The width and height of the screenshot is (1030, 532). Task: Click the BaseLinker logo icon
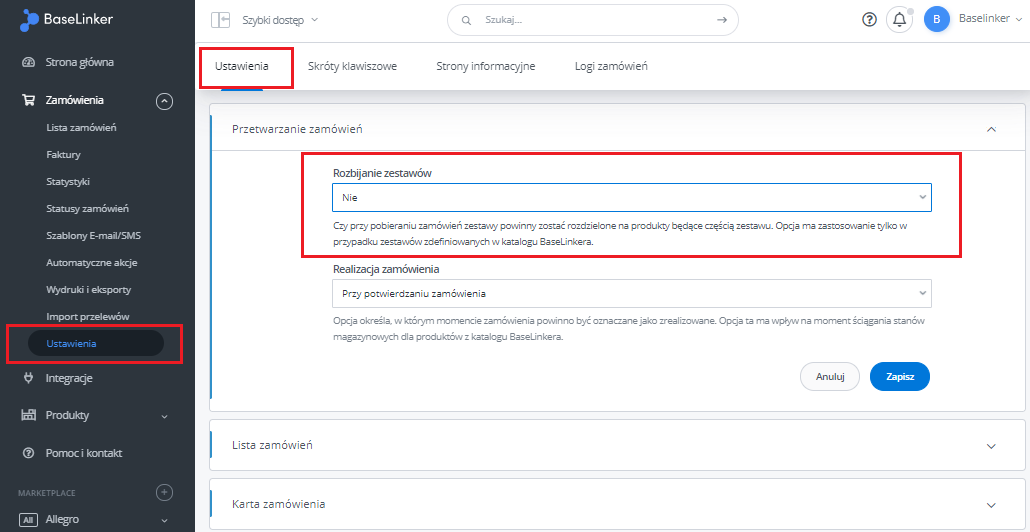point(30,20)
